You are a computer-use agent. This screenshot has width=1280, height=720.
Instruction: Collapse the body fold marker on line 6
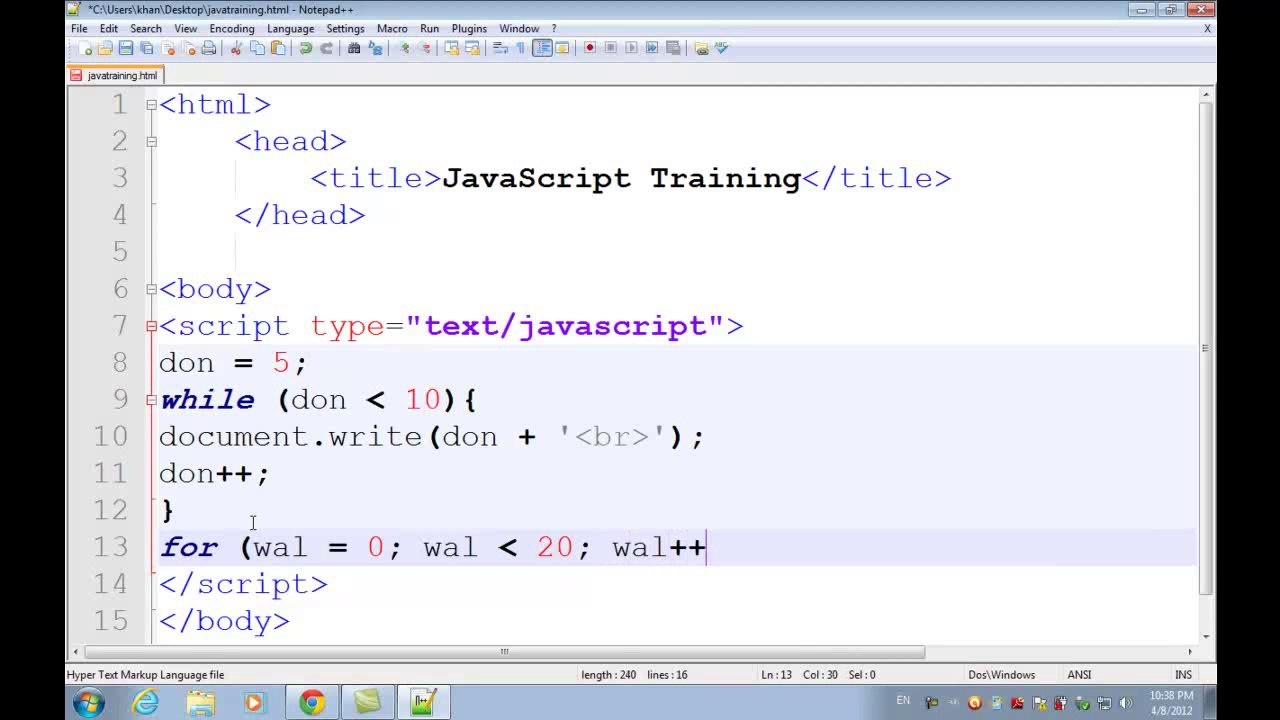(x=151, y=289)
